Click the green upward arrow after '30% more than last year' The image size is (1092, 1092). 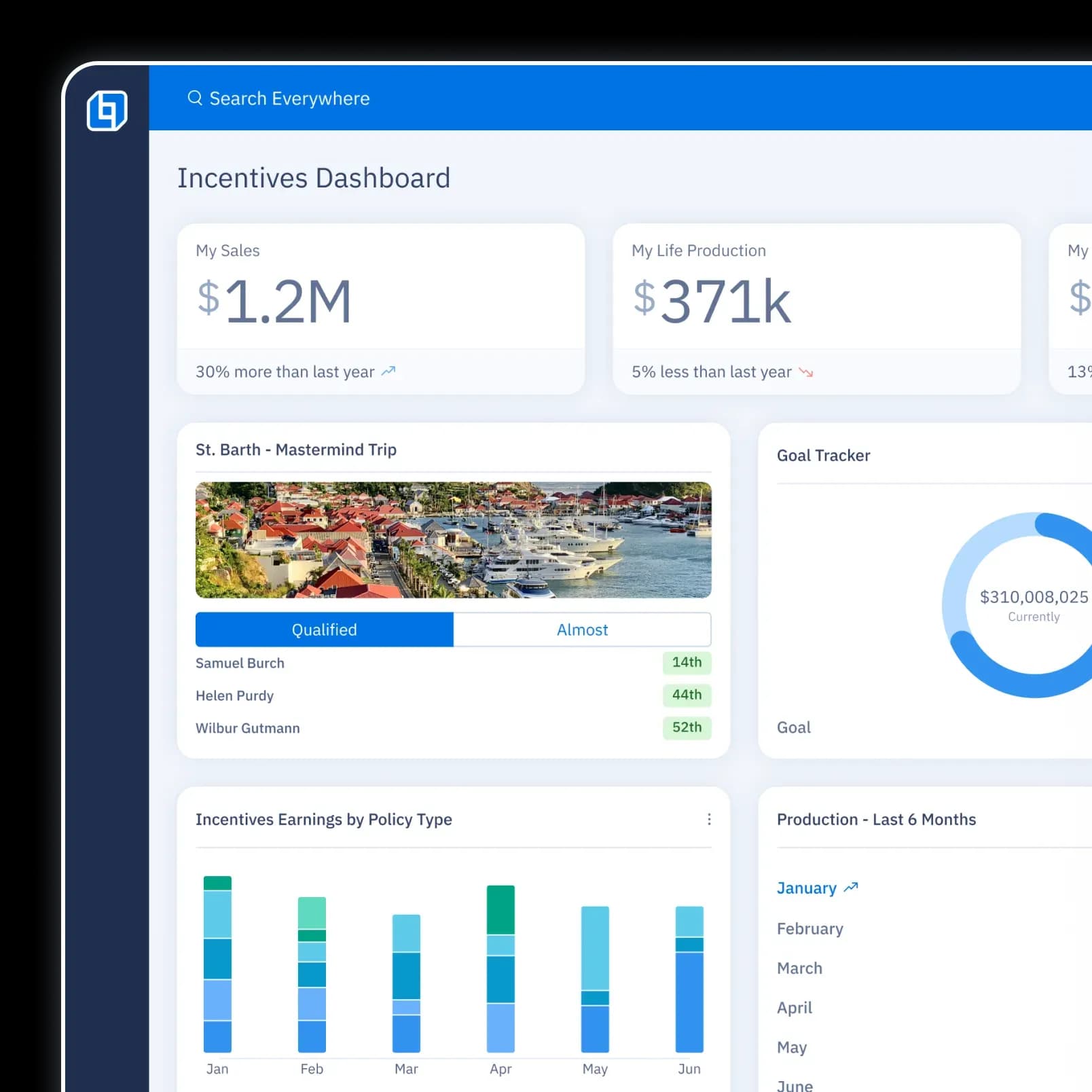[x=388, y=371]
